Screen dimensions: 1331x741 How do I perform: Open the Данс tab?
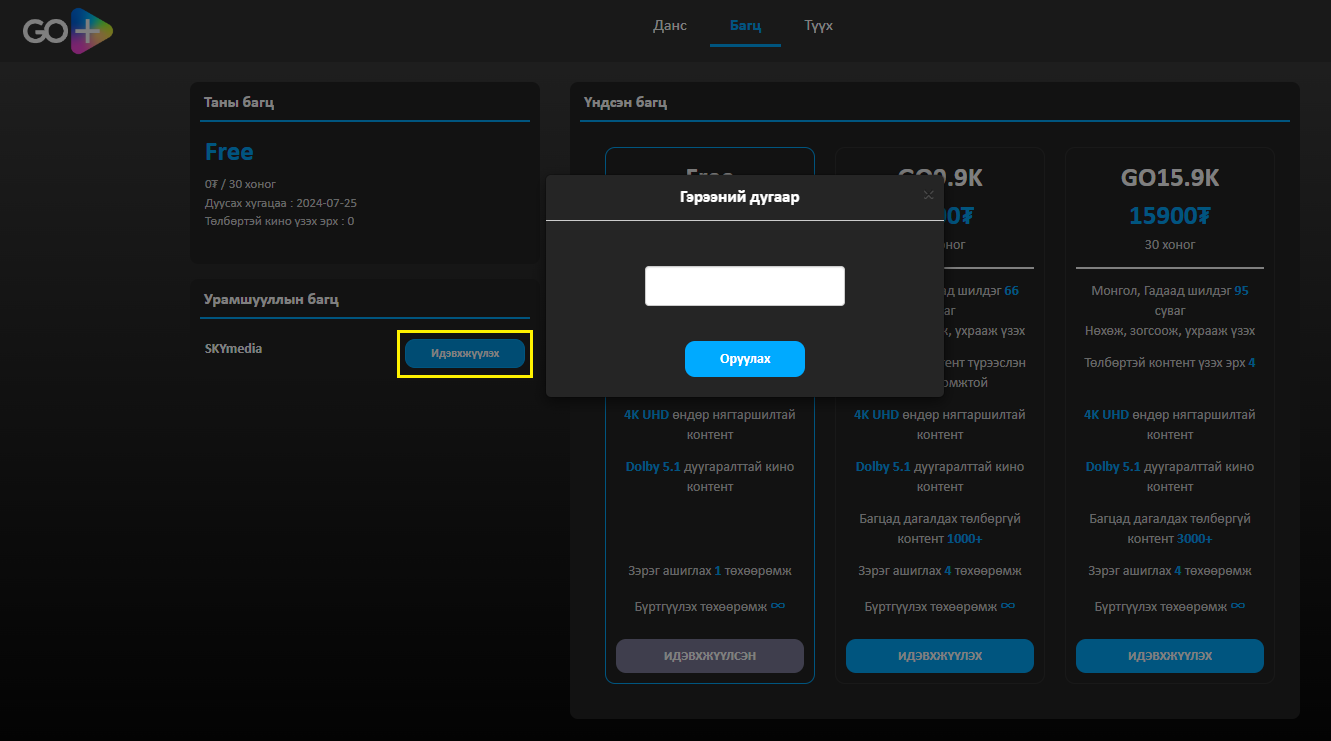[x=670, y=25]
